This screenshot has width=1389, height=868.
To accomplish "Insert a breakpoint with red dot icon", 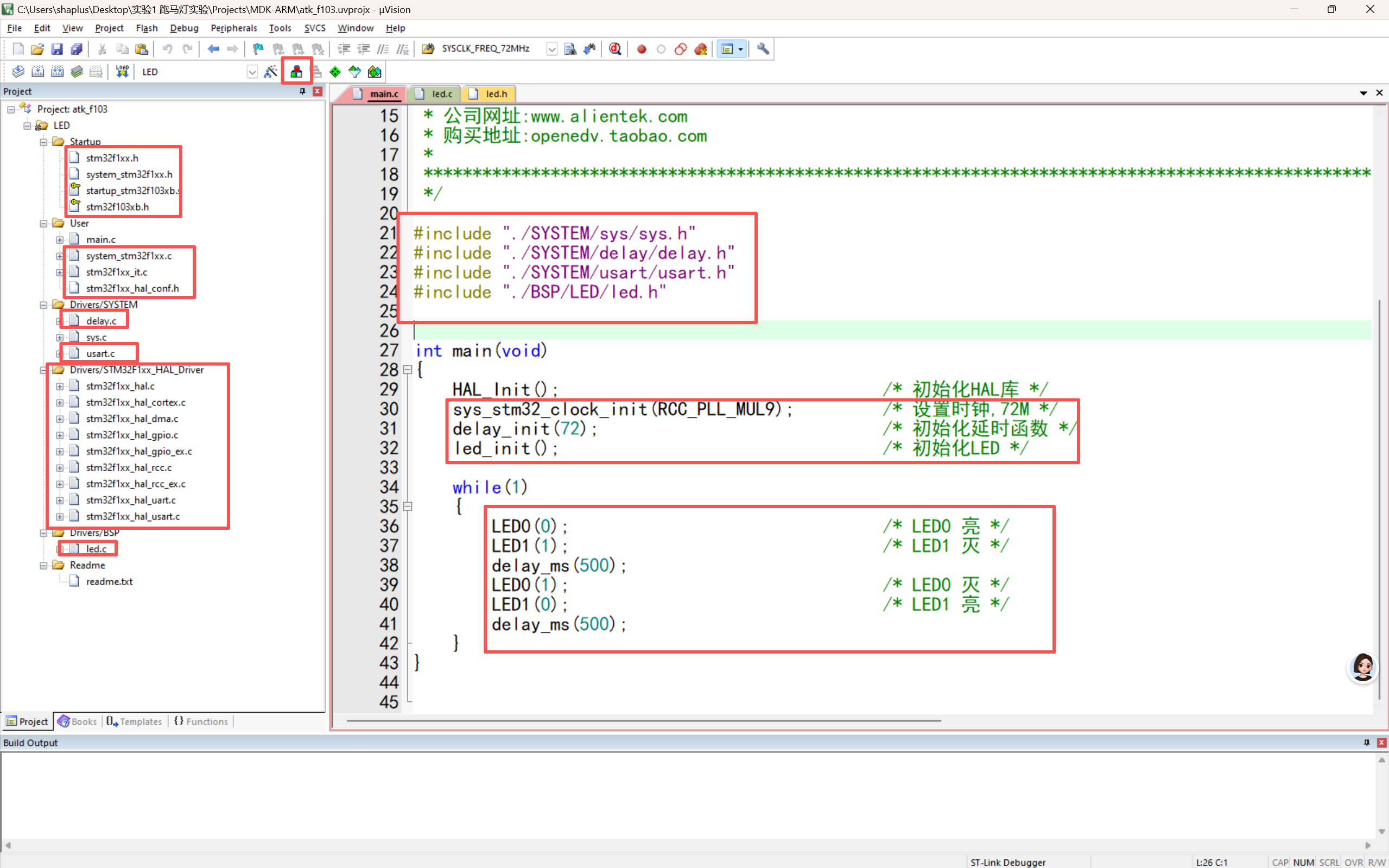I will pyautogui.click(x=642, y=49).
